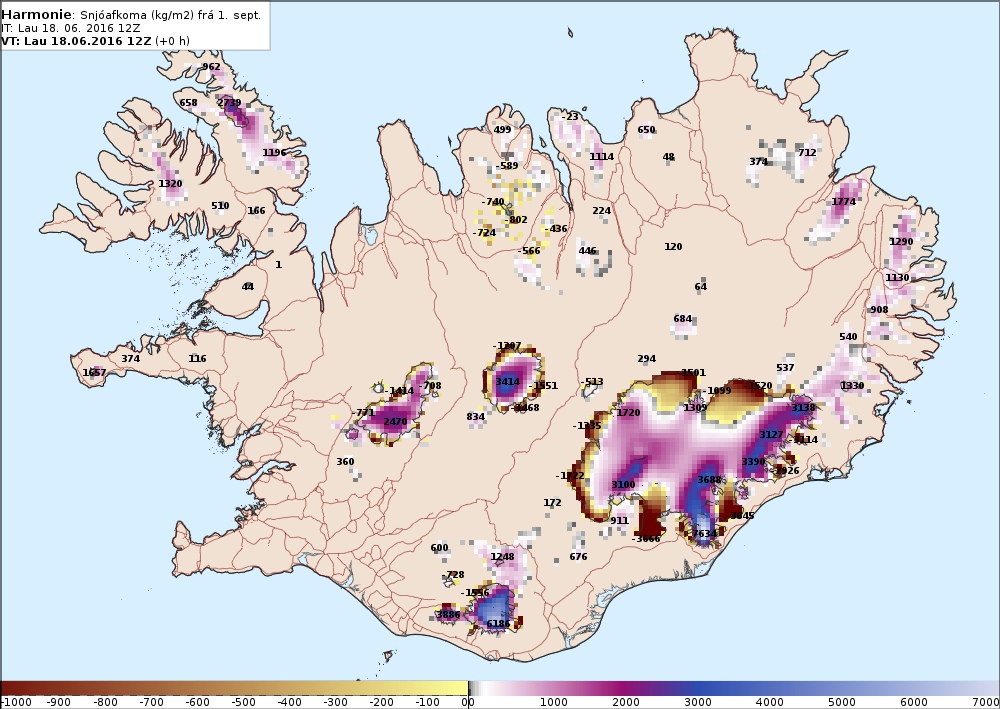Screen dimensions: 1000x709
Task: Click the 650 value label
Action: pos(646,129)
